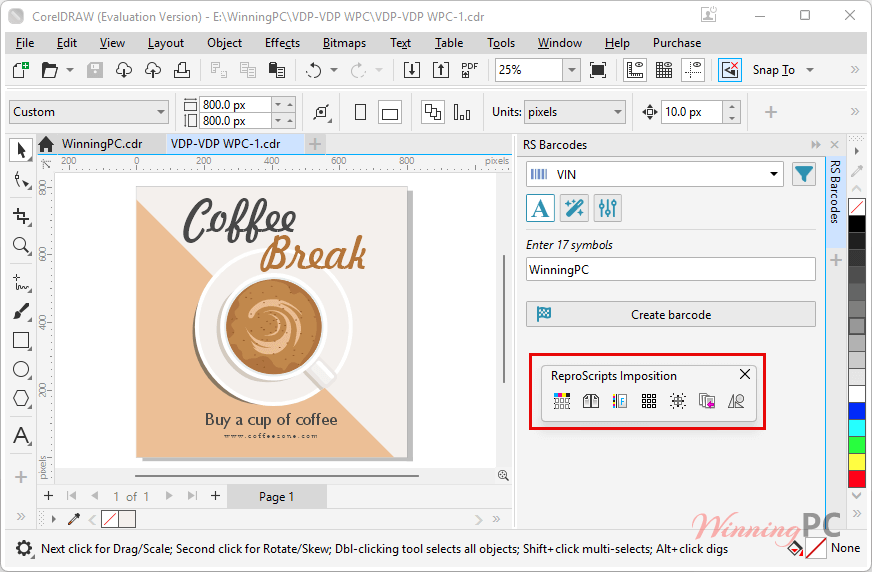Select the Shape edit tool

(x=21, y=180)
